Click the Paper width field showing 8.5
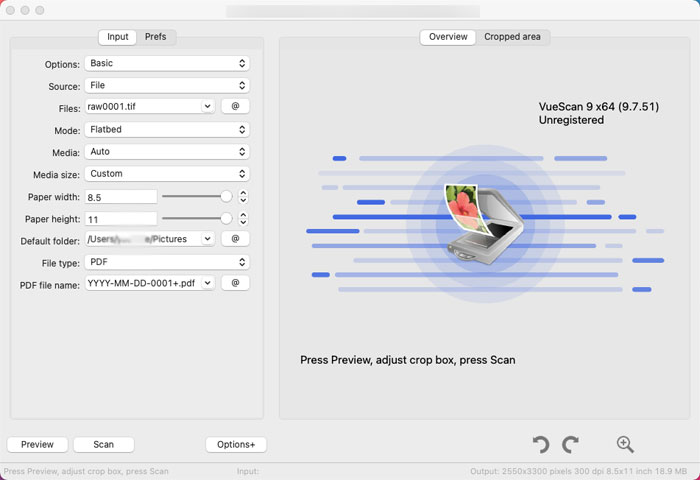This screenshot has height=480, width=700. tap(121, 197)
